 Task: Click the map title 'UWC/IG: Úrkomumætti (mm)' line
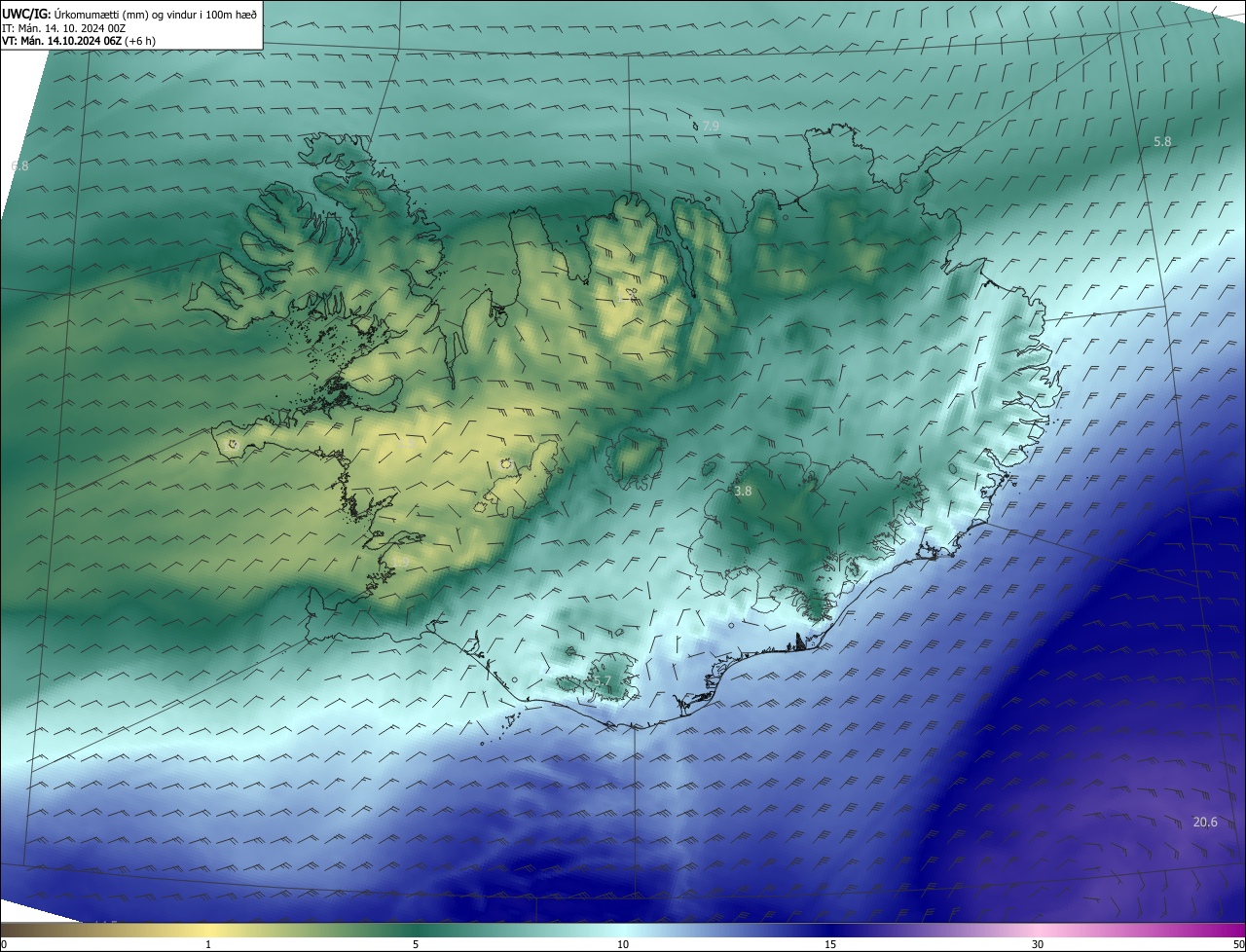click(x=129, y=13)
